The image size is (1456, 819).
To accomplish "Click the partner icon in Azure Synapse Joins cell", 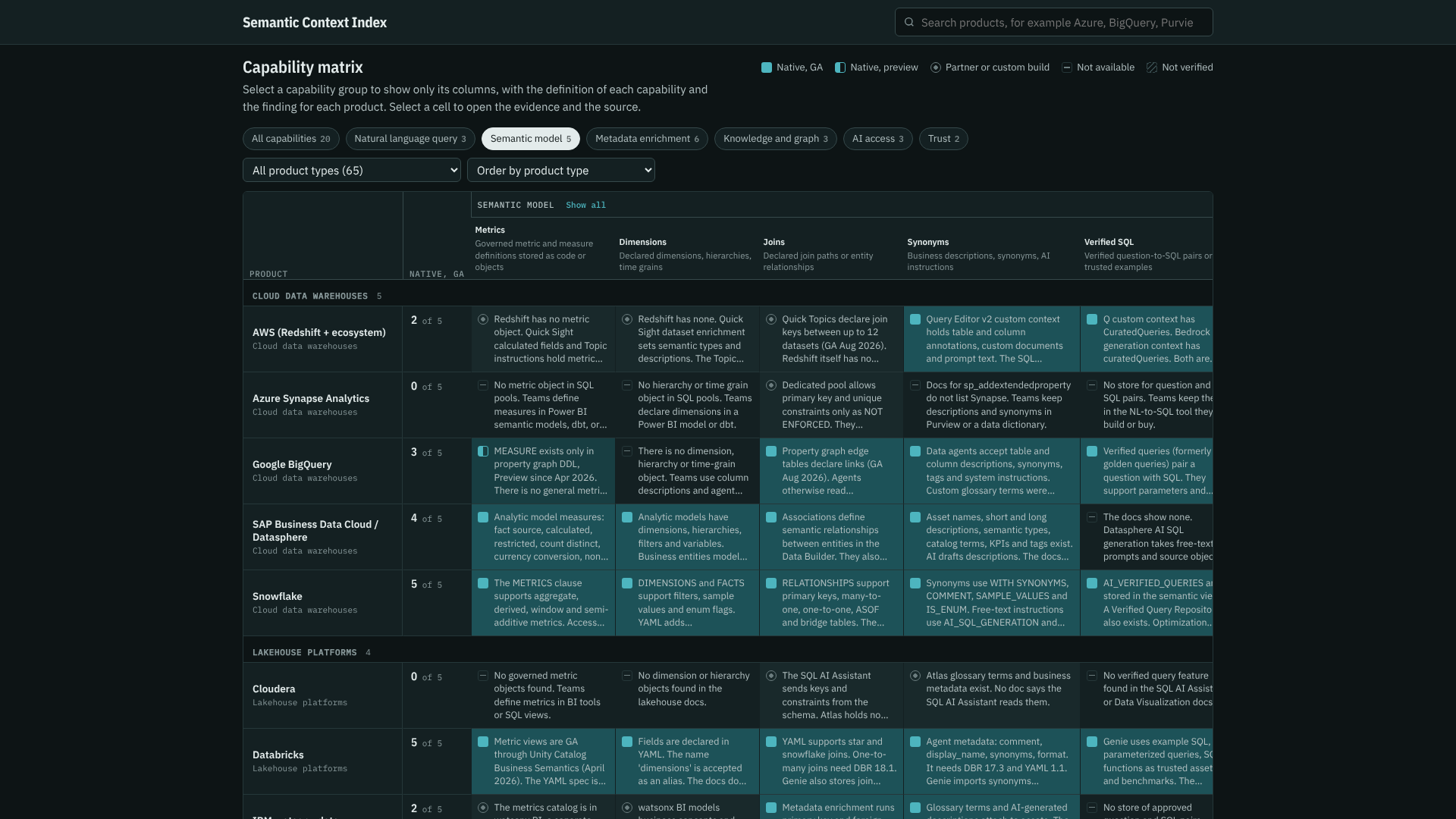I will [x=771, y=385].
